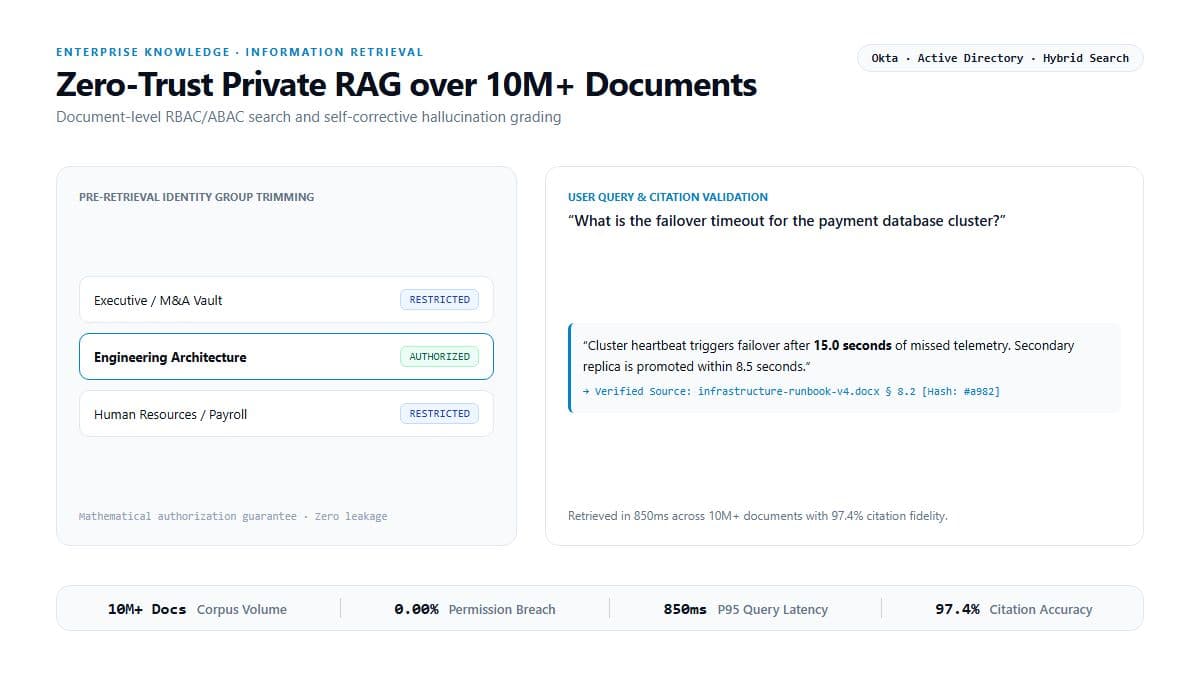1200x675 pixels.
Task: Click the Okta · Active Directory · Hybrid Search pill
Action: click(x=1000, y=58)
